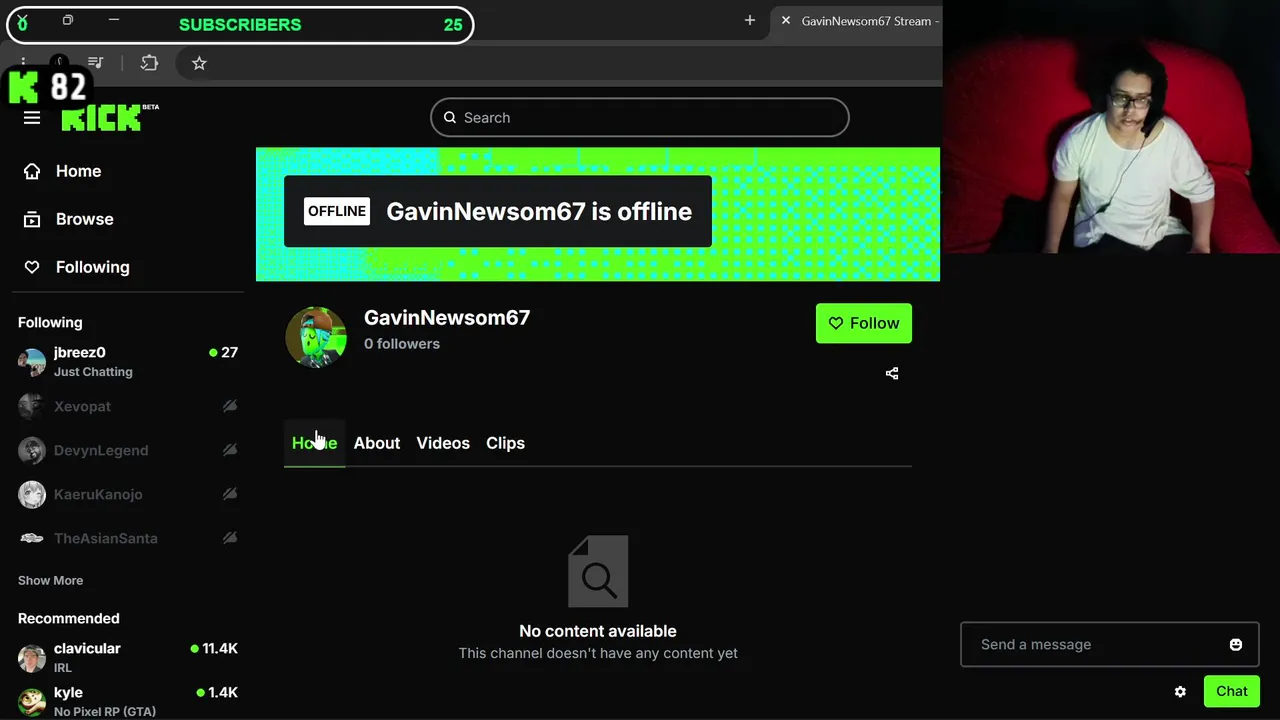This screenshot has width=1280, height=720.
Task: Click the SUBSCRIBERS overlay label
Action: (240, 25)
